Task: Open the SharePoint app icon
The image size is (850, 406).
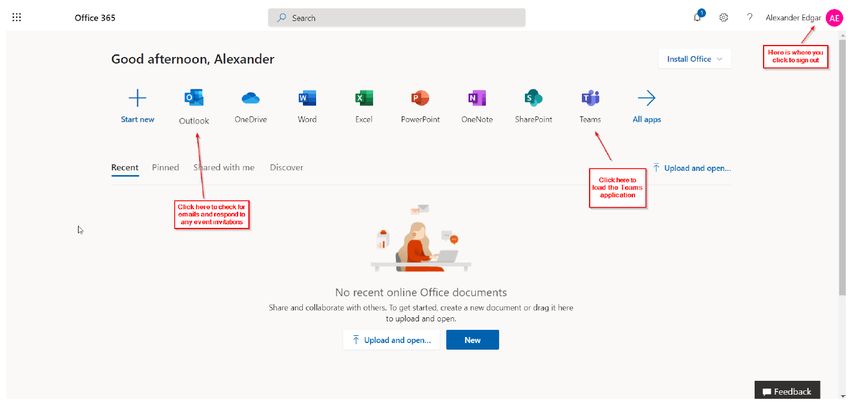Action: point(533,98)
